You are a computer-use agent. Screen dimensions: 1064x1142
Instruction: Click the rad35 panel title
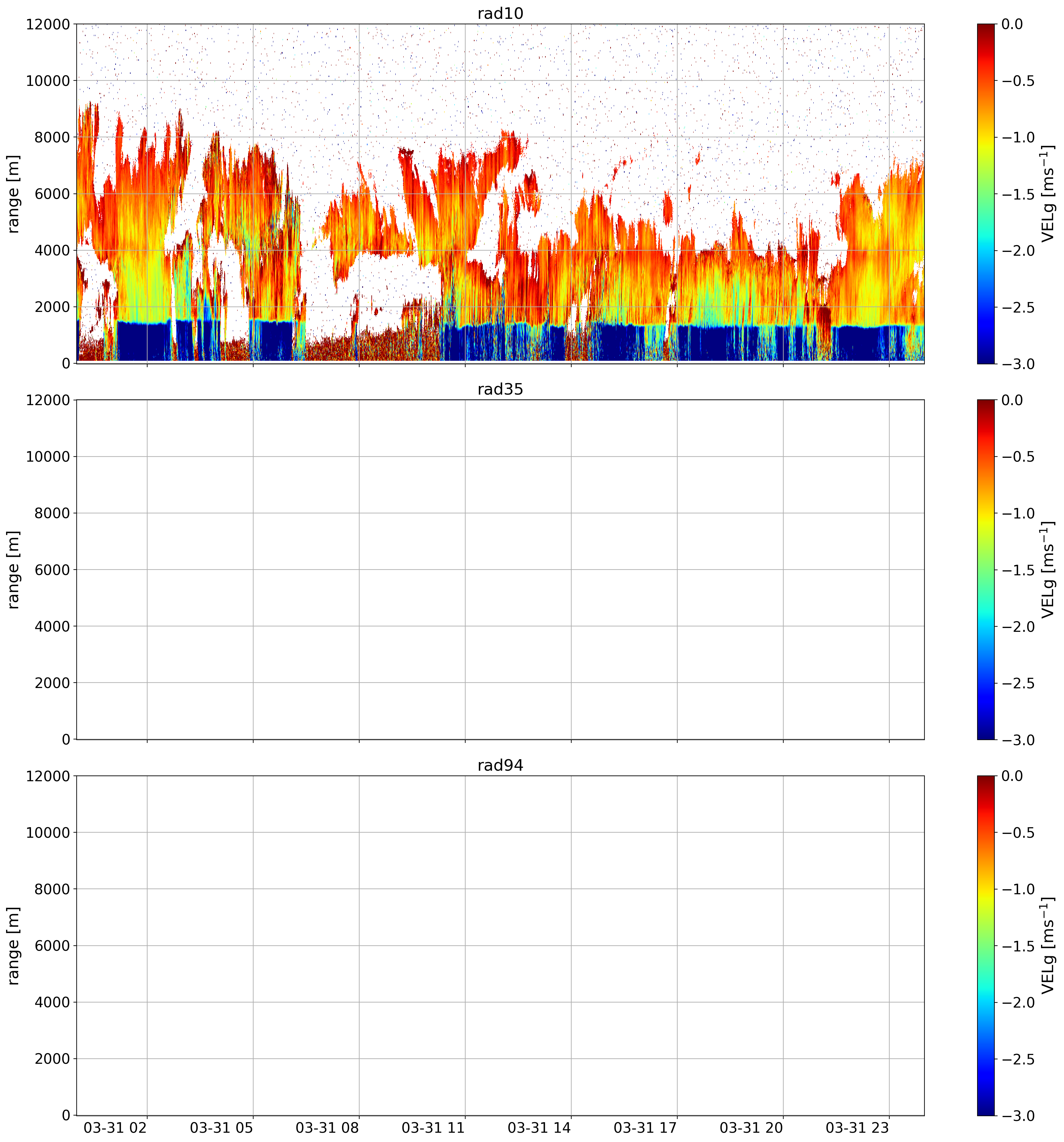click(x=500, y=389)
